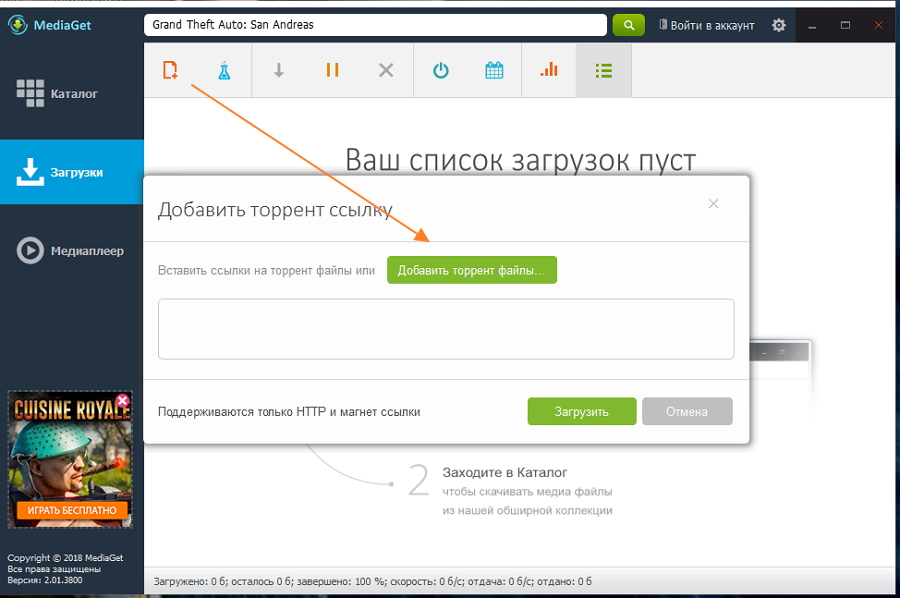
Task: Open the flask experiments icon
Action: click(x=224, y=71)
